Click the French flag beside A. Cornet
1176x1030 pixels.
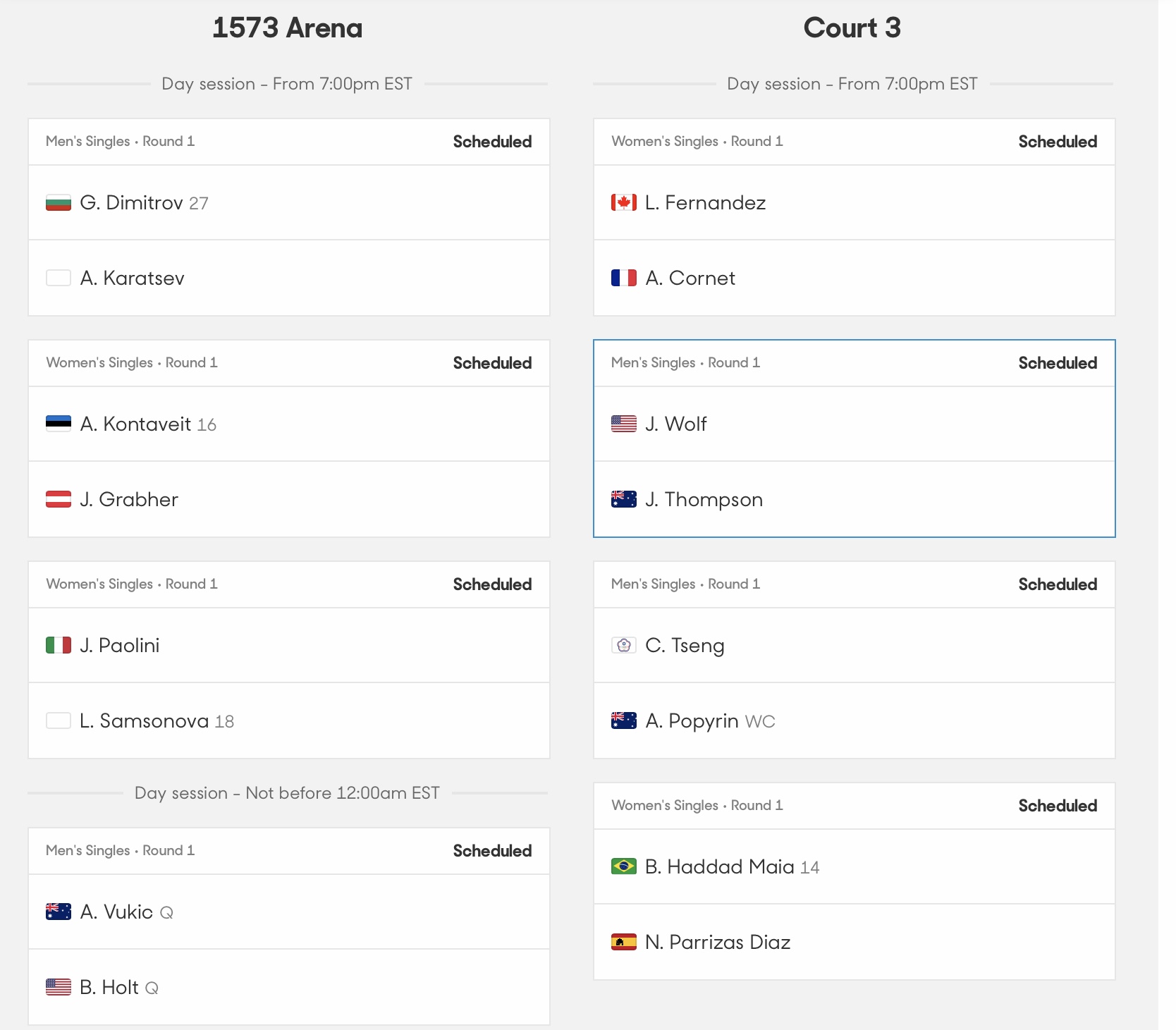(x=624, y=278)
